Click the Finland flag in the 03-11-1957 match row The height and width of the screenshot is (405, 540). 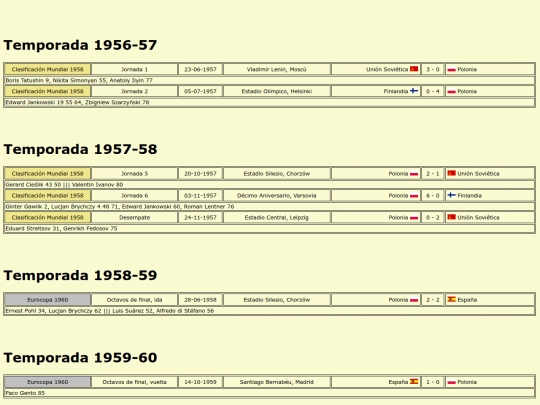pyautogui.click(x=451, y=195)
